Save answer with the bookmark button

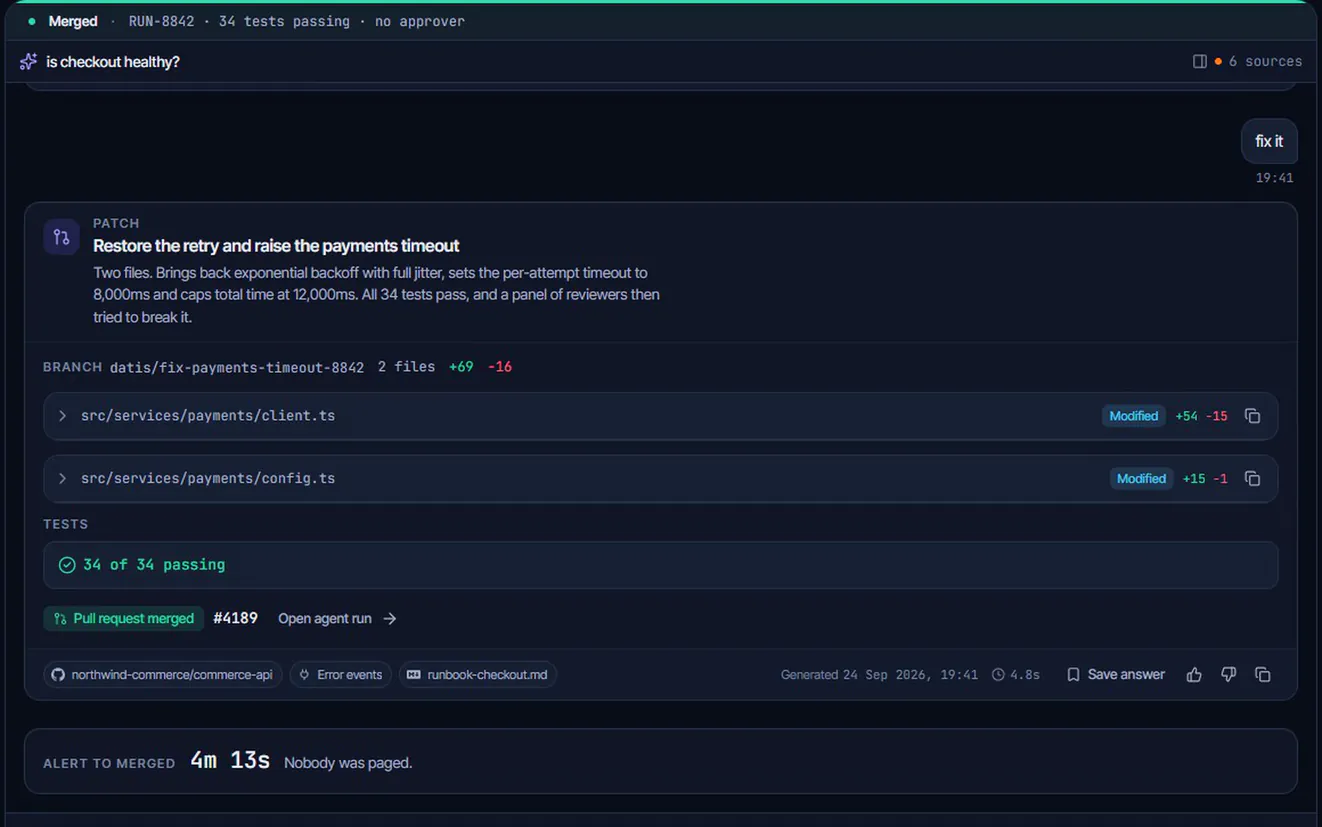(1116, 675)
